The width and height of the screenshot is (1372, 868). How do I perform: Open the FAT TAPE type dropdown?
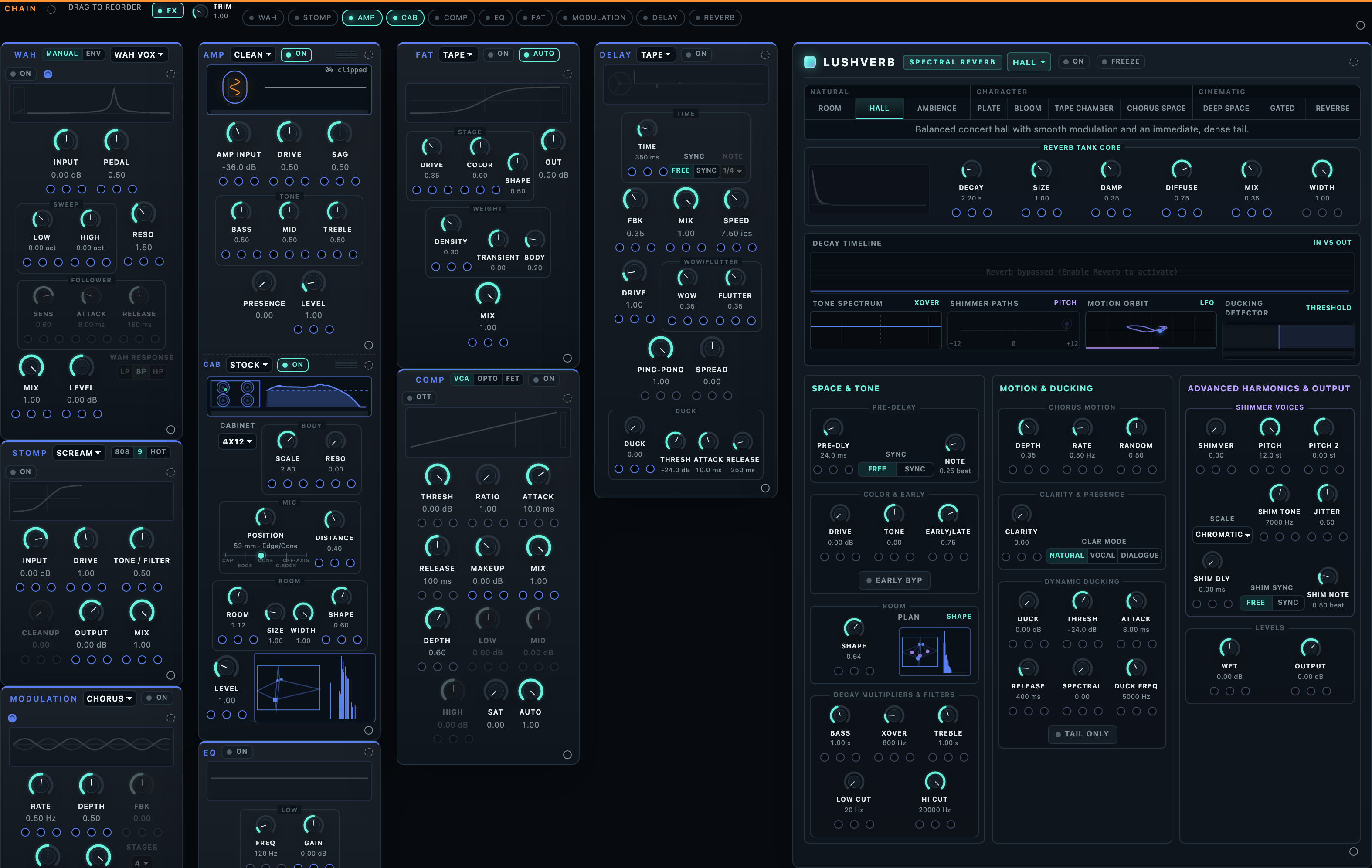[458, 54]
